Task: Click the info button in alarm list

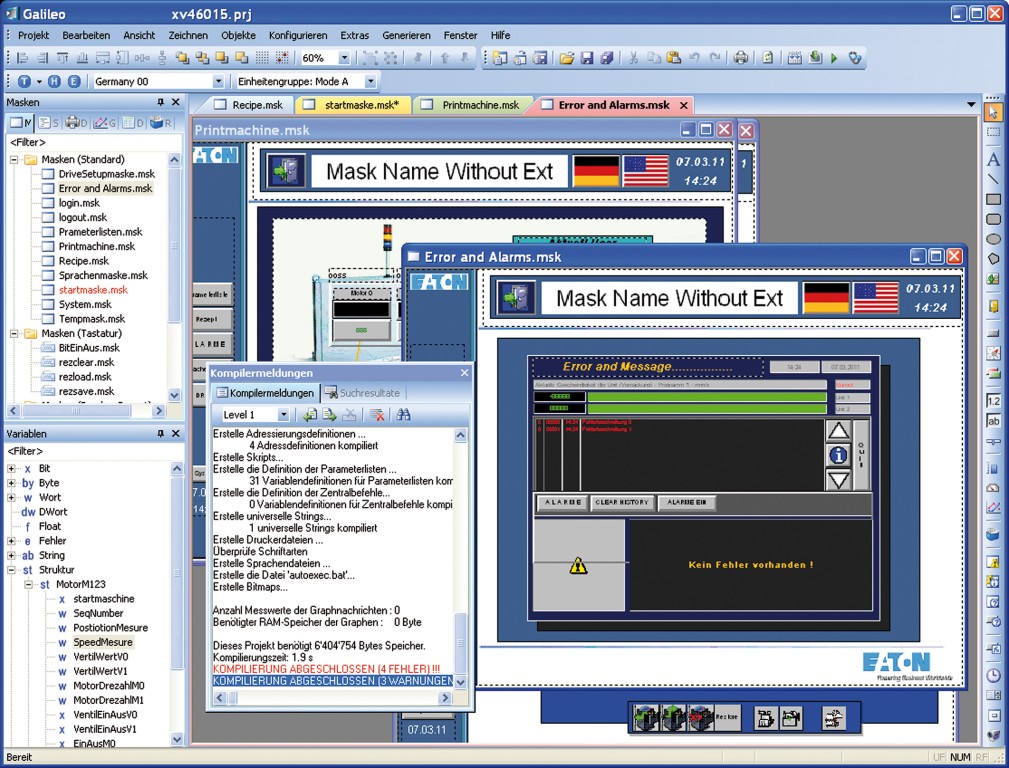Action: (x=838, y=455)
